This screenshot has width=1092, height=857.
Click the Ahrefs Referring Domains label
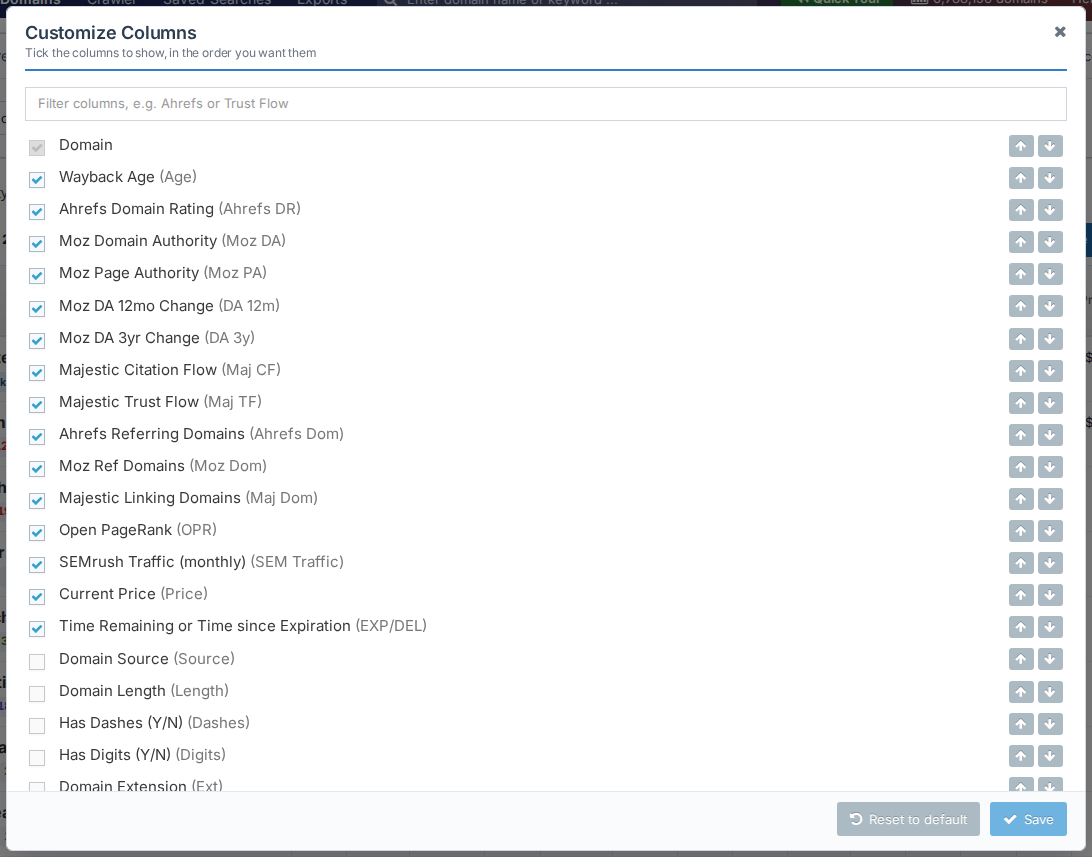click(201, 434)
